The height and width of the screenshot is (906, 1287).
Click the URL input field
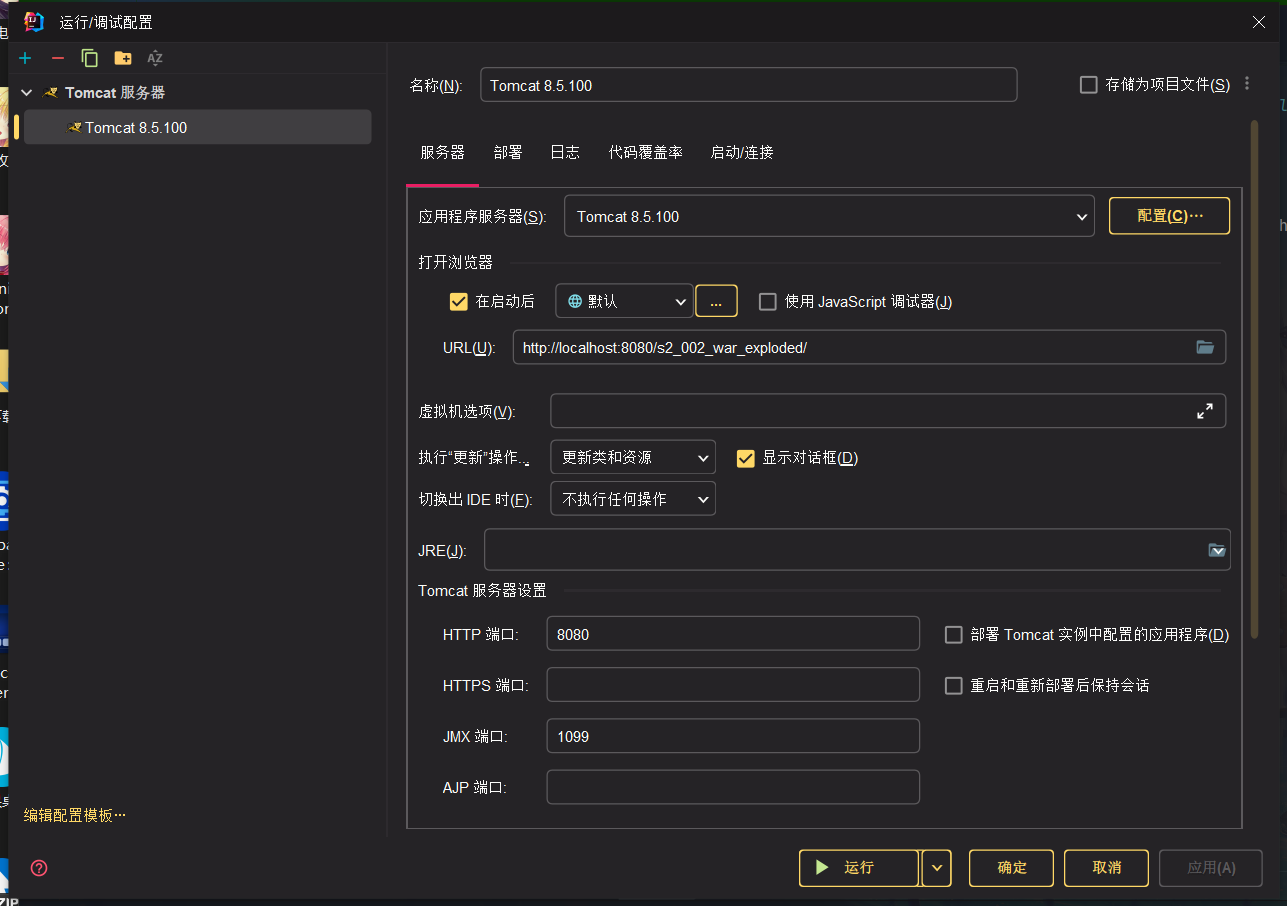click(x=869, y=347)
